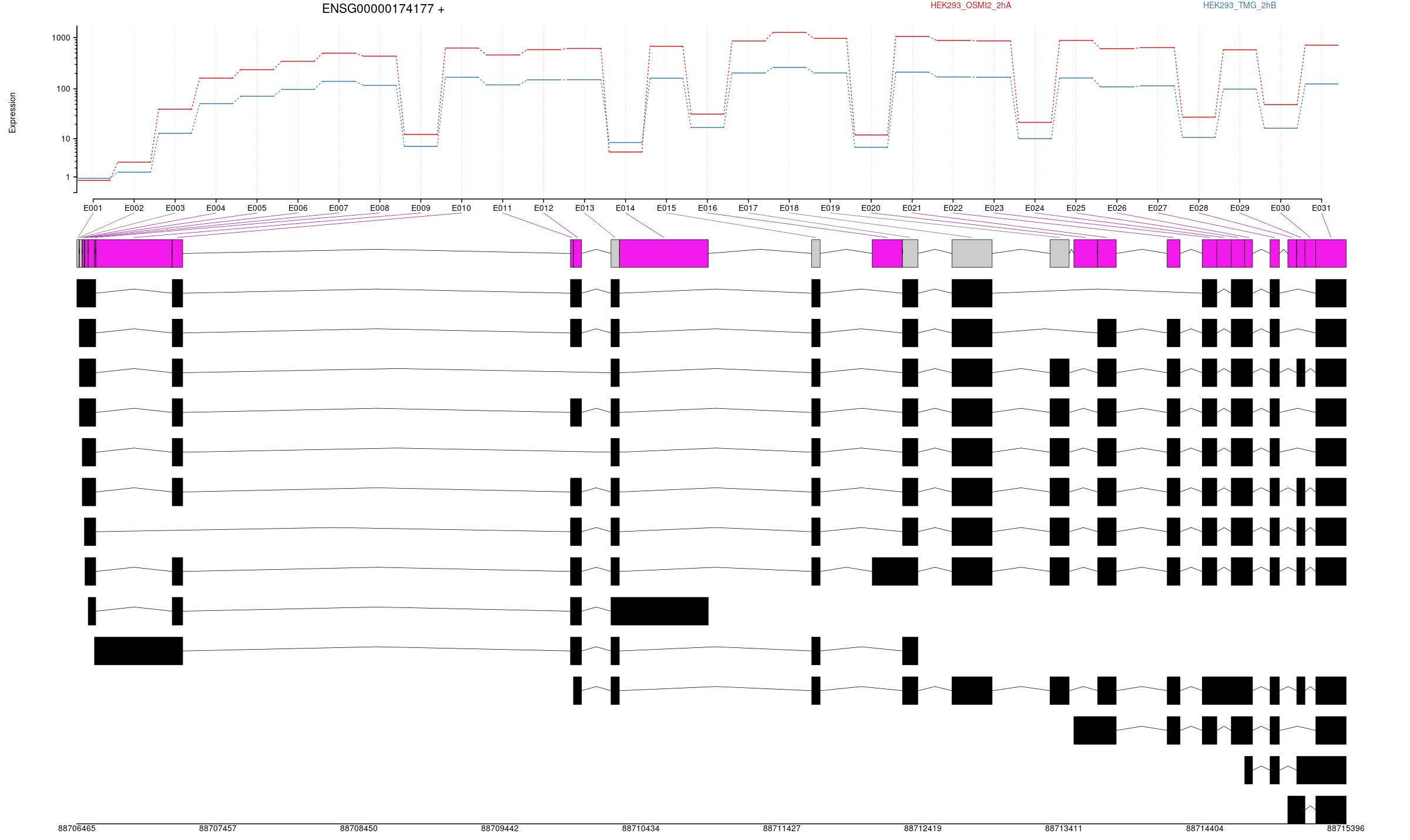This screenshot has height=840, width=1410.
Task: Click exon label E017
Action: pos(748,208)
